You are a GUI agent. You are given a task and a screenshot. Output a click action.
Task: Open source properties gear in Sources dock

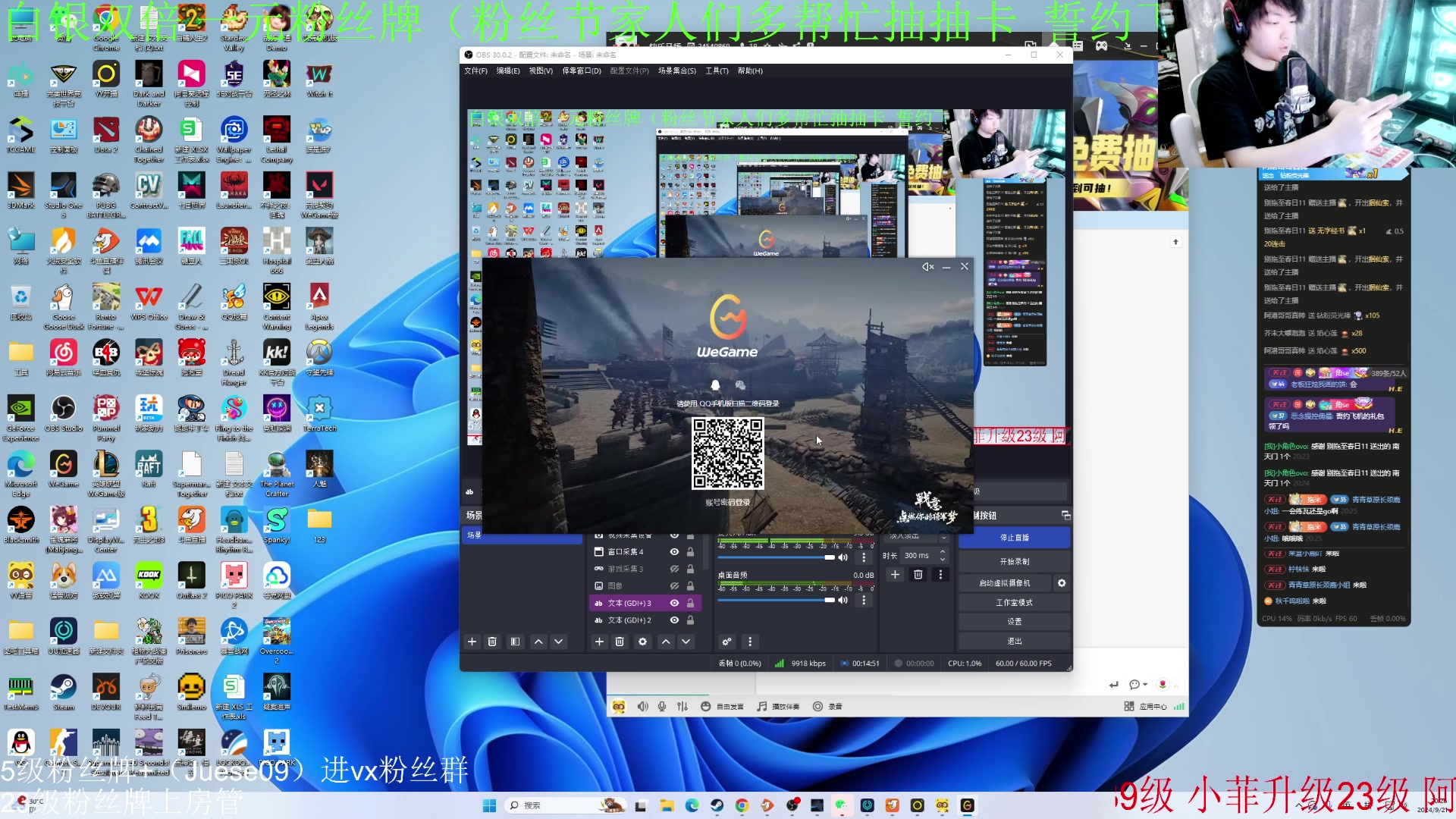pyautogui.click(x=643, y=642)
